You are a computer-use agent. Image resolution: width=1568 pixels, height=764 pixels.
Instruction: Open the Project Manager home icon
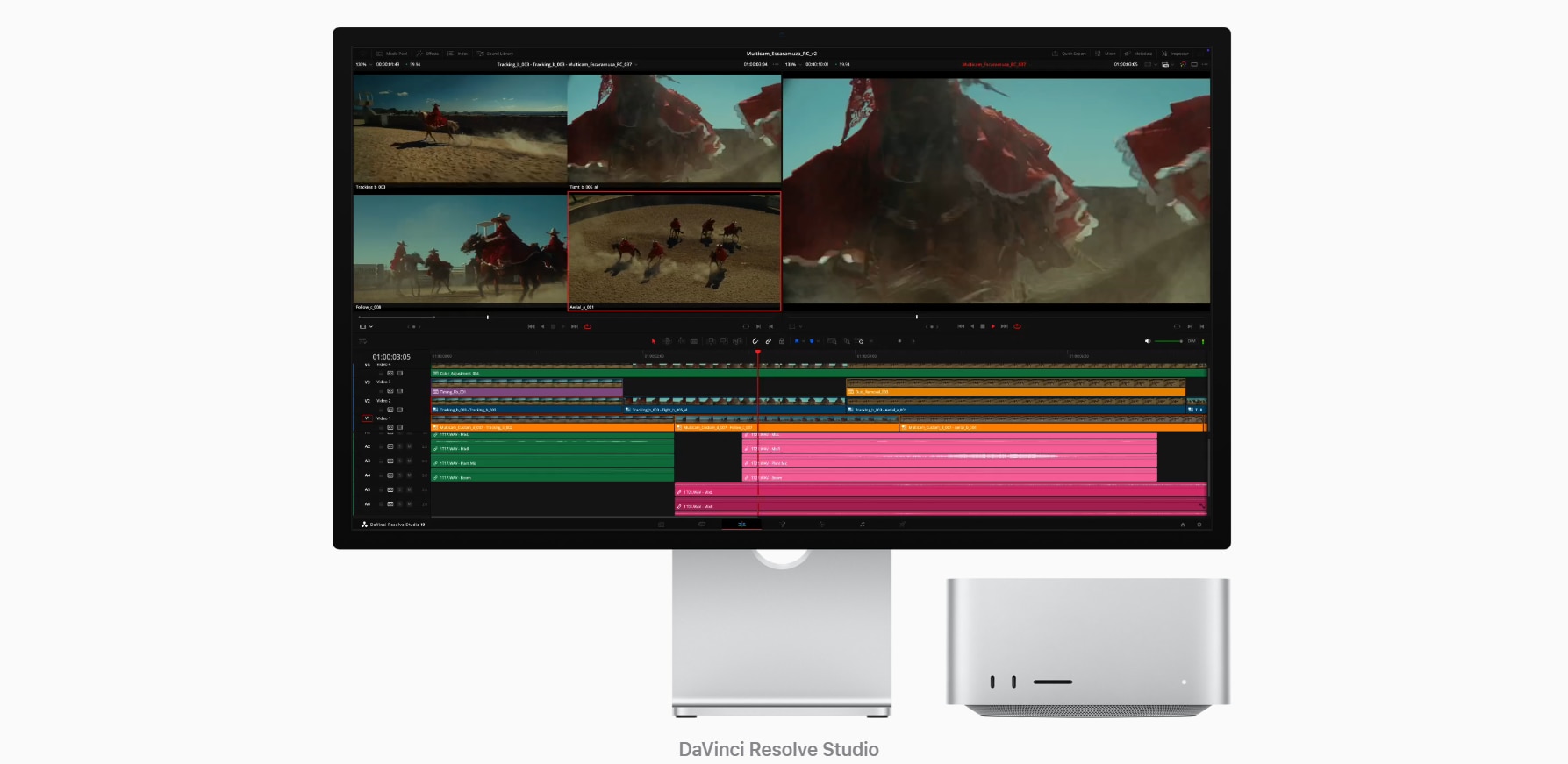coord(1183,525)
